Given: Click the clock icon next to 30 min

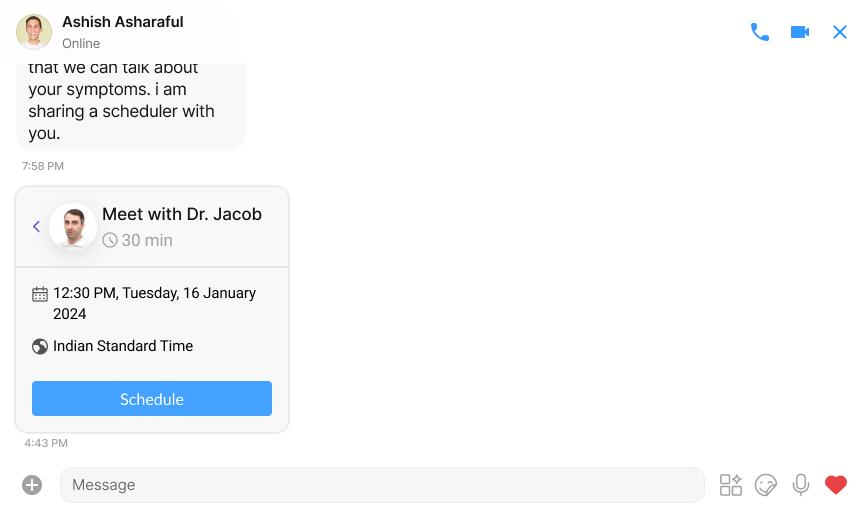Looking at the screenshot, I should coord(110,240).
